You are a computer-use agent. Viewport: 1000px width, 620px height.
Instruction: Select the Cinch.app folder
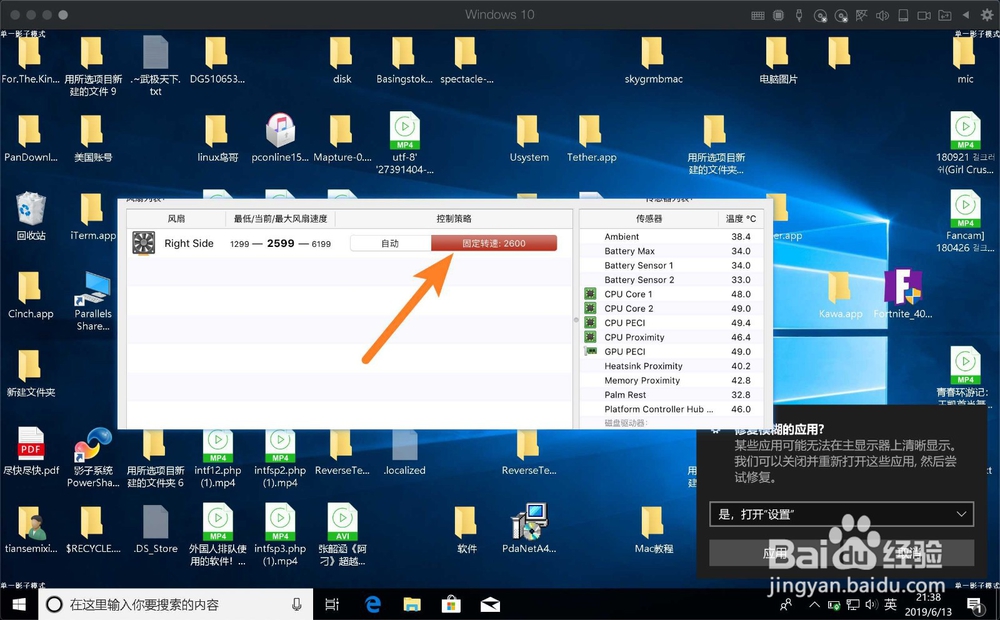[31, 294]
